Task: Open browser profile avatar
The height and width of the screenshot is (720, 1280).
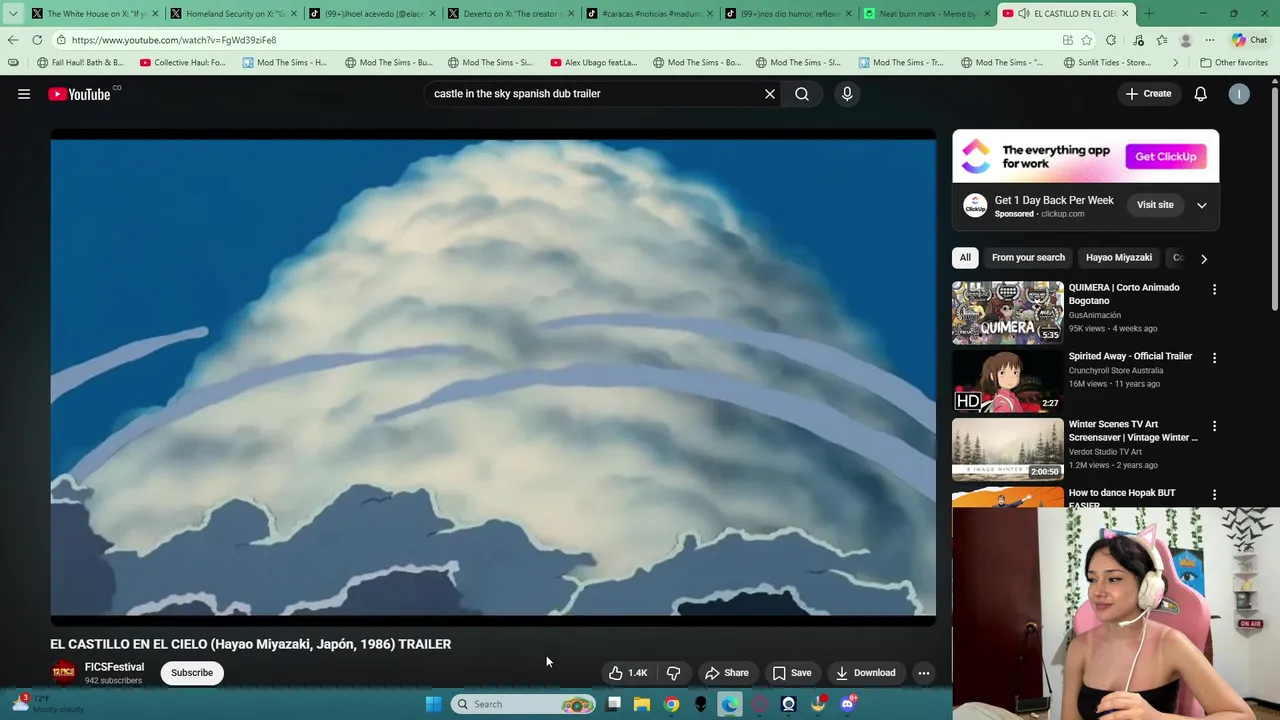Action: tap(1186, 40)
